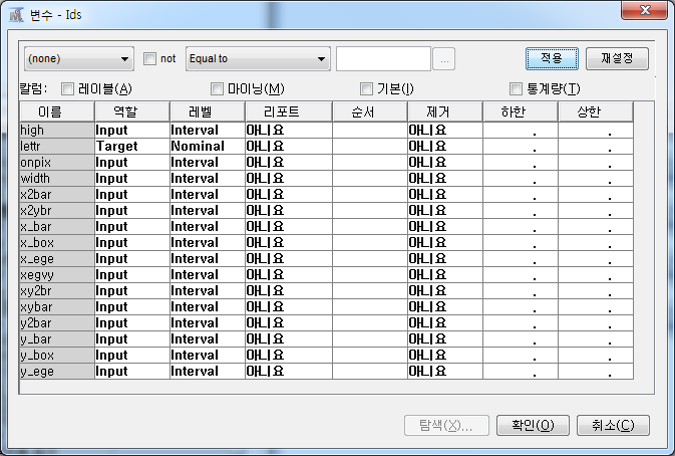
Task: Select the 'y_ege' variable name cell
Action: (57, 371)
